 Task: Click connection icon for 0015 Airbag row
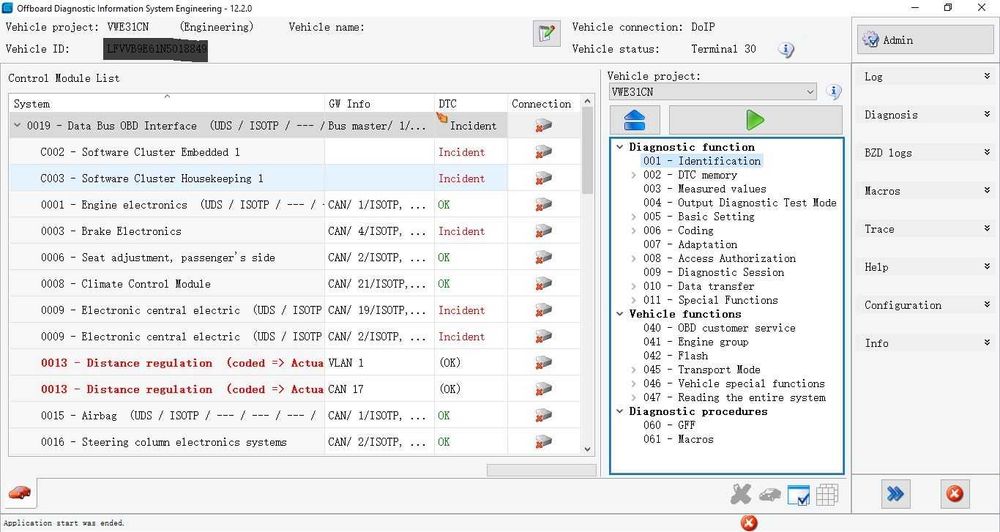[x=543, y=416]
